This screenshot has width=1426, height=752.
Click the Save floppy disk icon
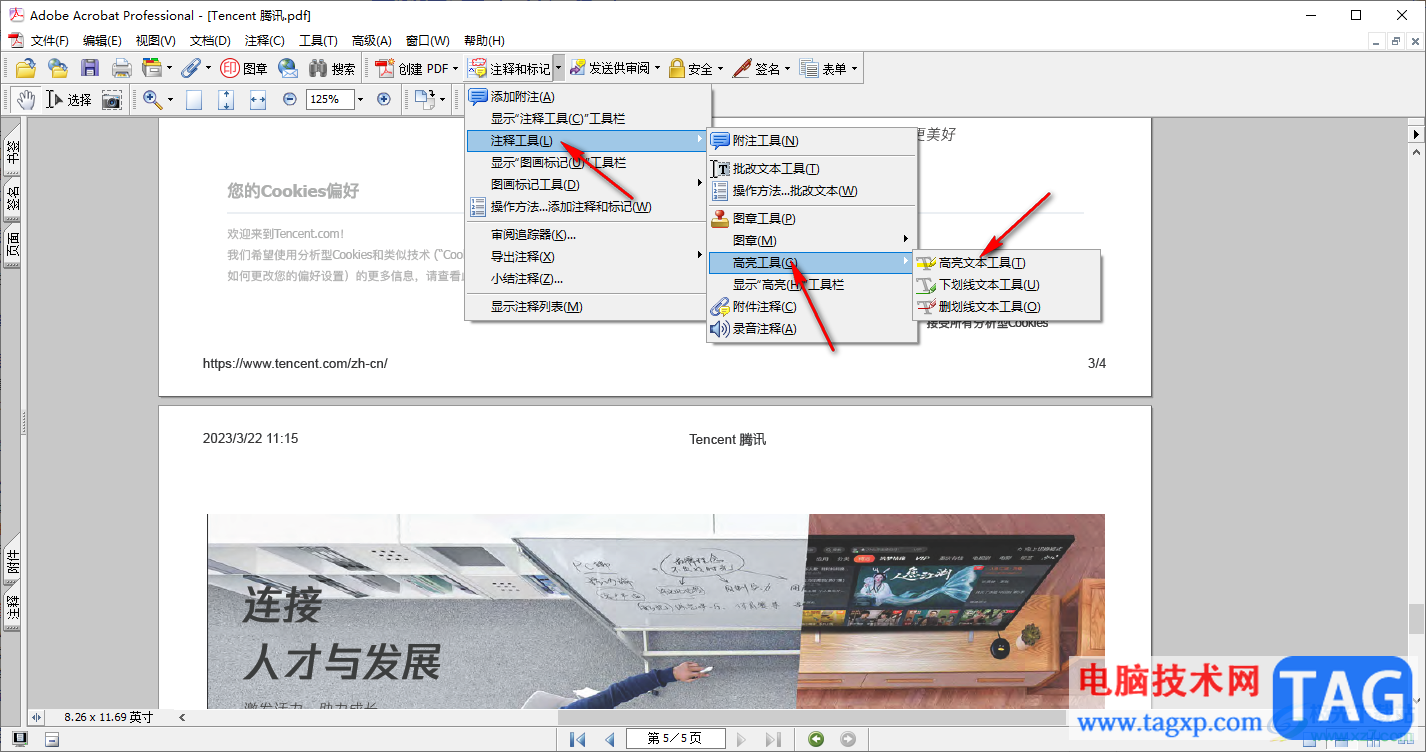pyautogui.click(x=90, y=68)
